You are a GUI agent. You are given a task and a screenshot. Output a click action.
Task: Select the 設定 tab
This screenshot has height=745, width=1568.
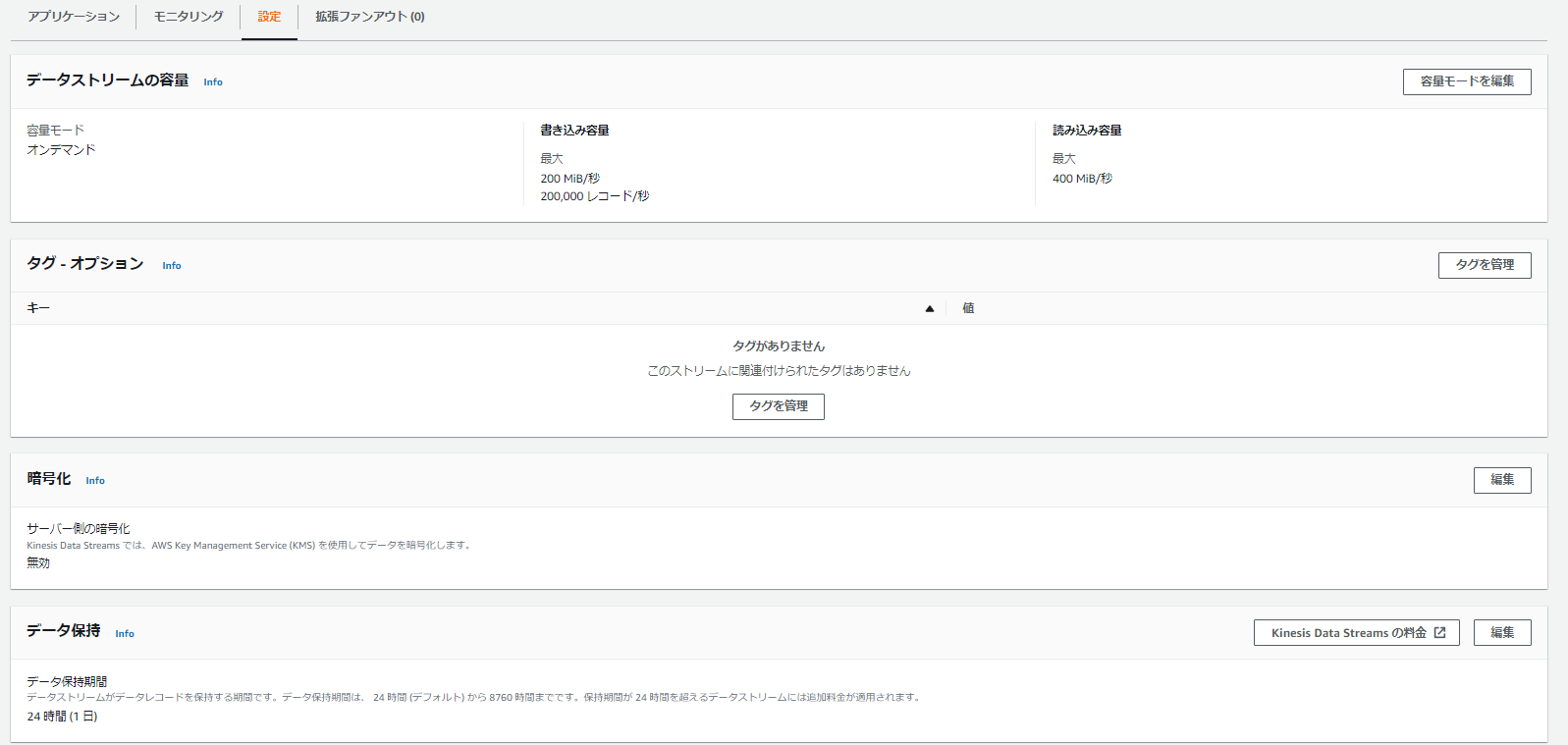(269, 17)
